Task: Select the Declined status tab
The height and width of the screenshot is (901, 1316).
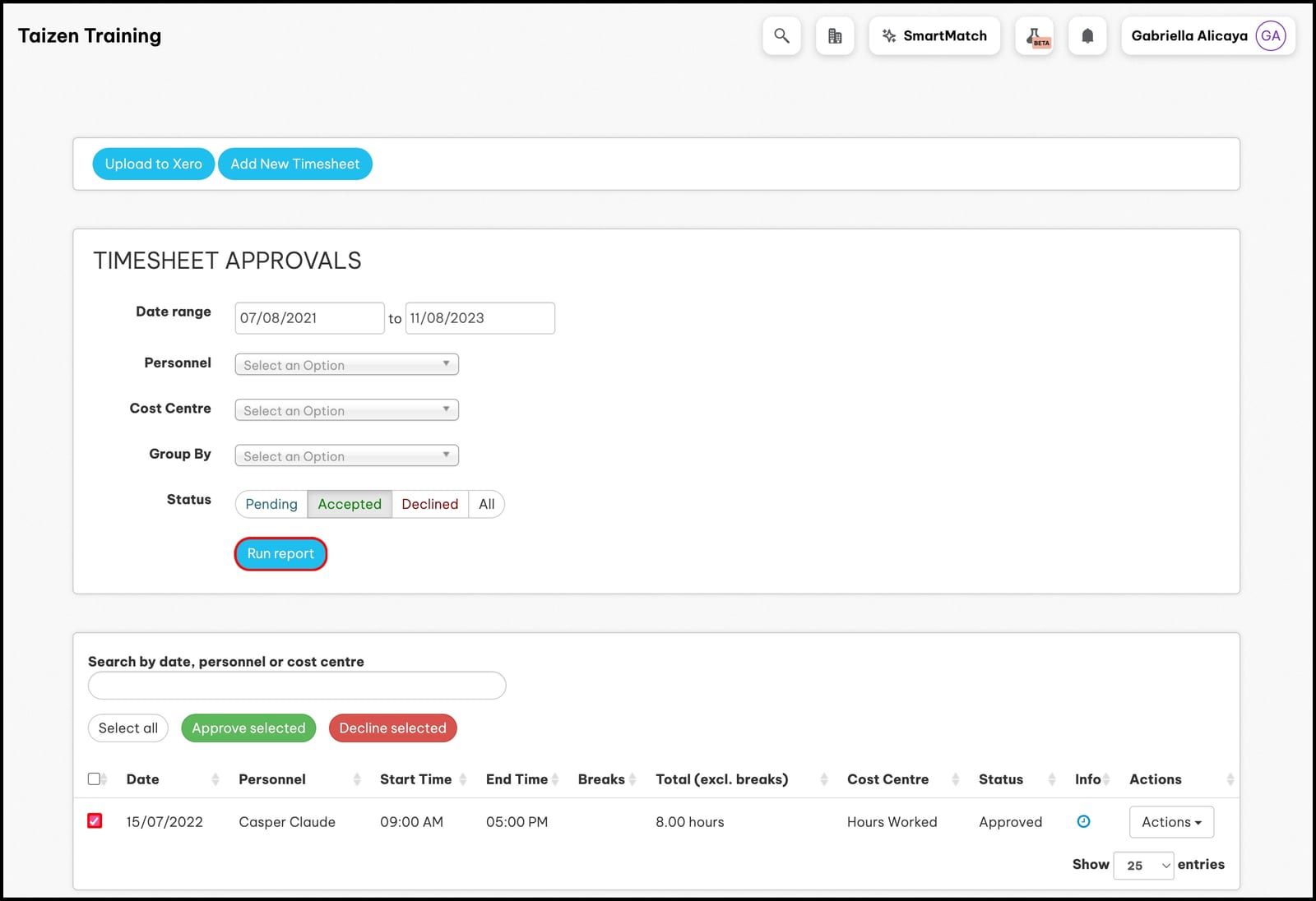Action: (429, 504)
